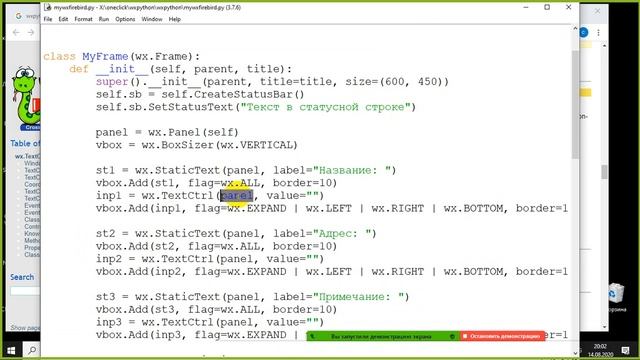Click the vbox = wx.BoxSizer line
Screen dimensions: 640x360
[197, 145]
